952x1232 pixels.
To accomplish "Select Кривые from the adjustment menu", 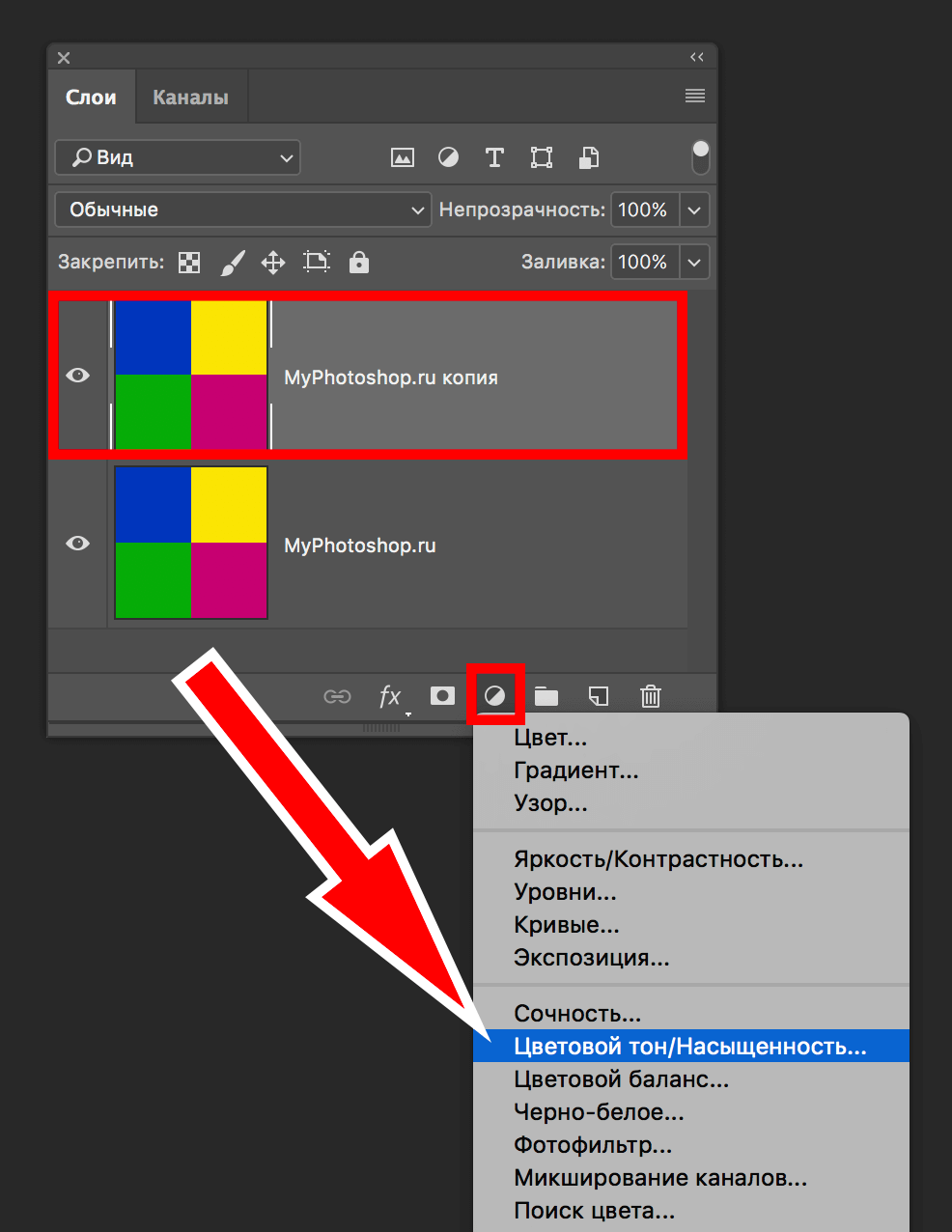I will tap(567, 925).
